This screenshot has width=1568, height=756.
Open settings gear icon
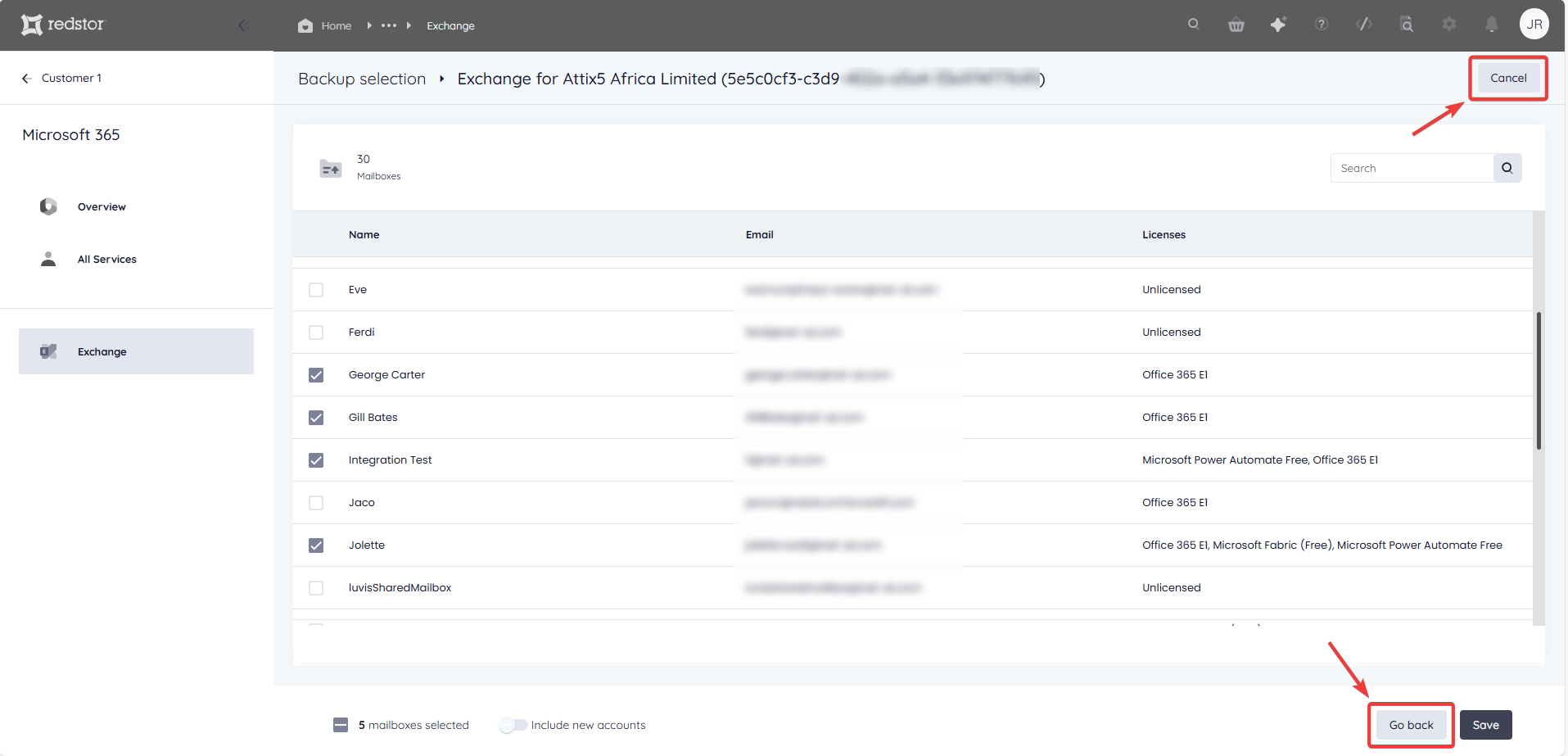1449,25
